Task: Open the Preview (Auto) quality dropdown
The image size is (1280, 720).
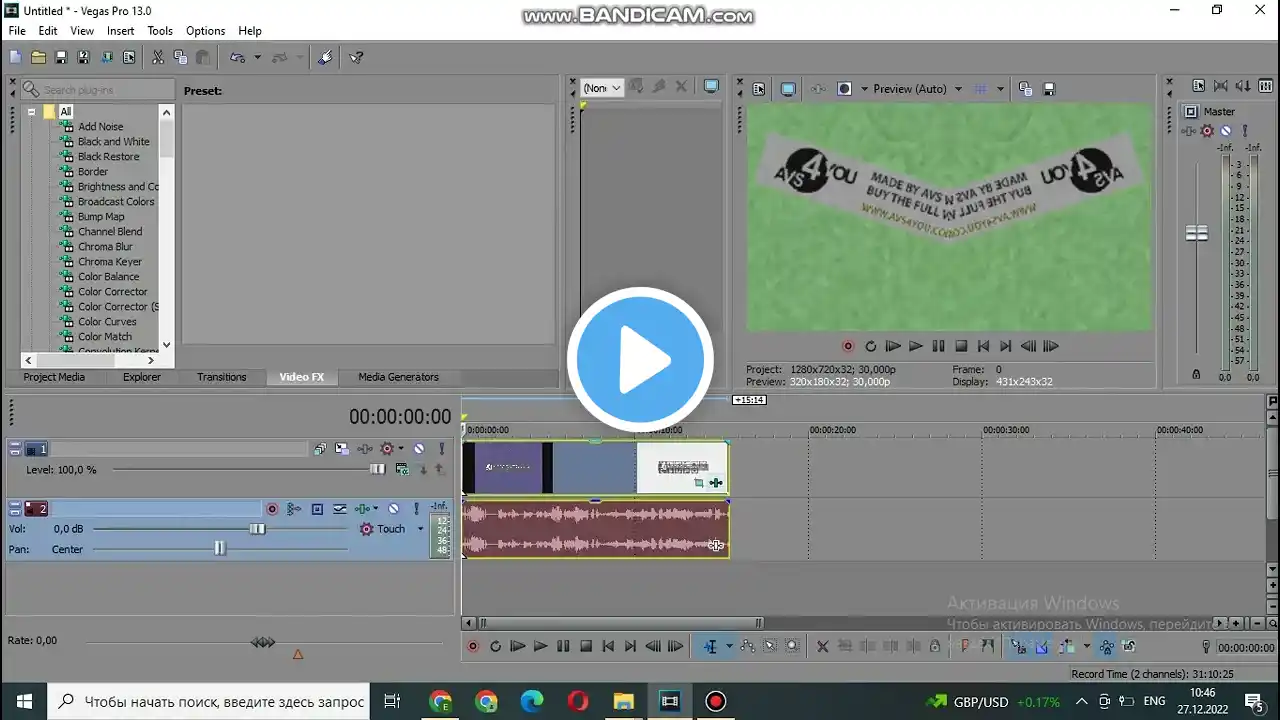Action: [957, 89]
